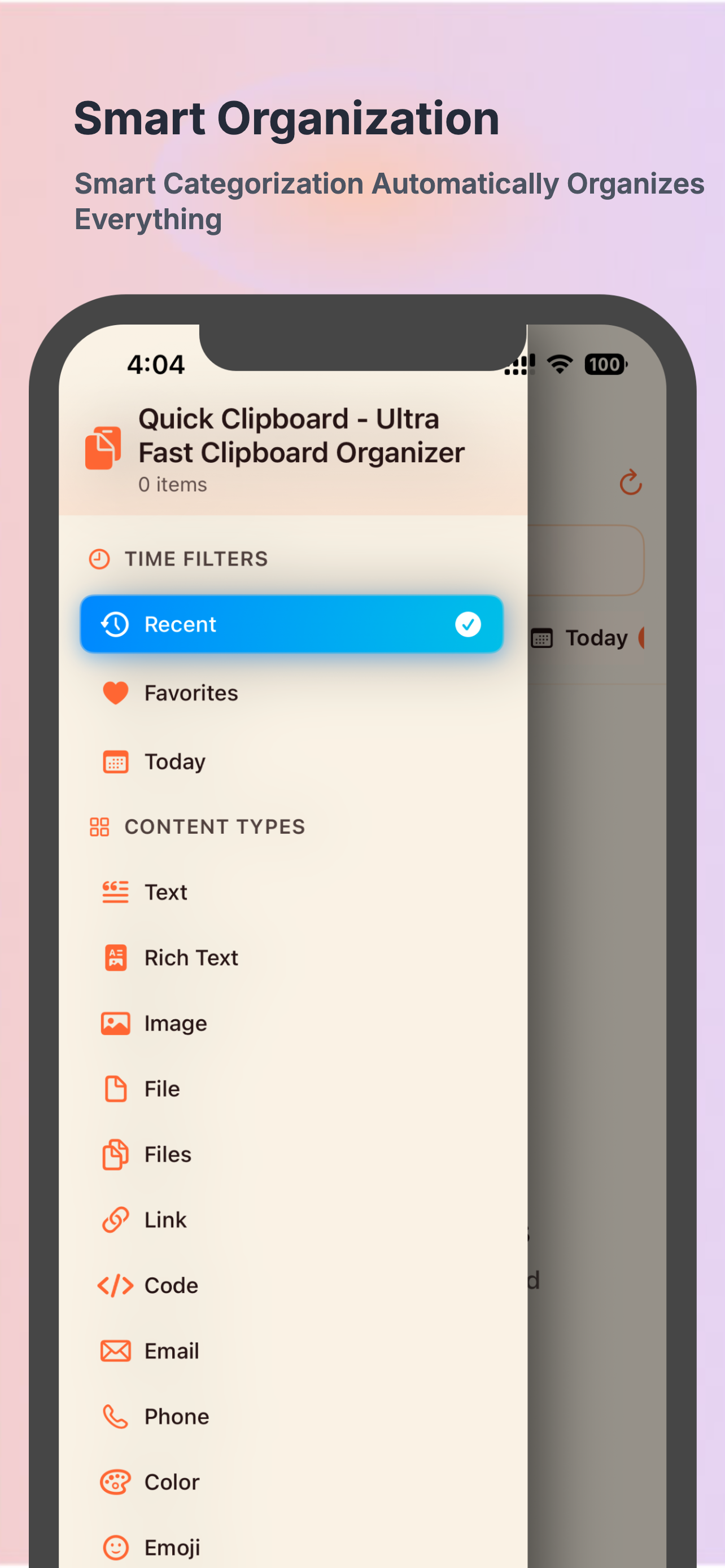
Task: Click the Code brackets icon
Action: [116, 1286]
